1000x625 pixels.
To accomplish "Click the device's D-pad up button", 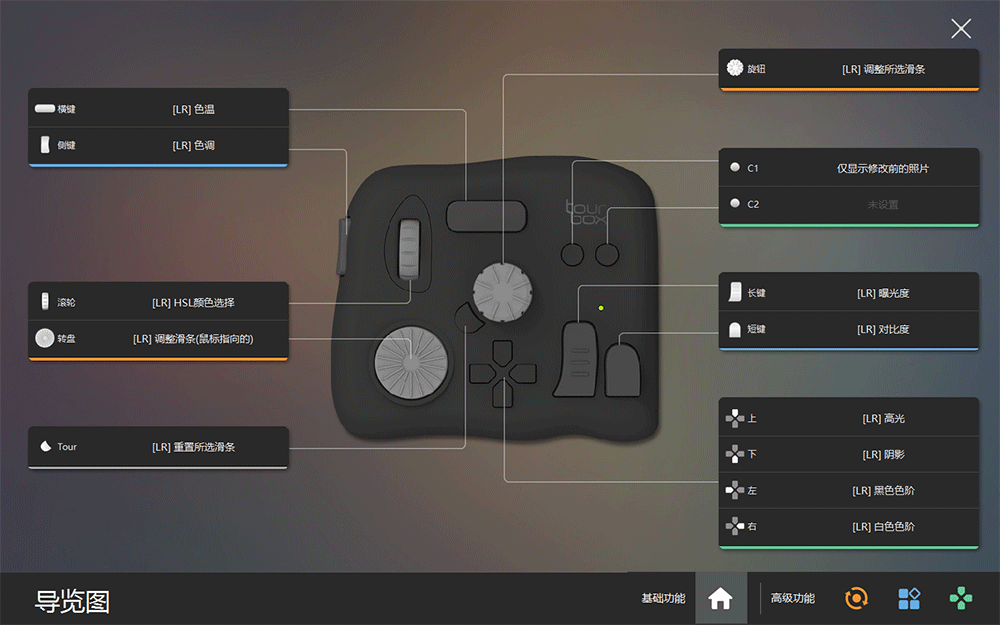I will point(503,353).
